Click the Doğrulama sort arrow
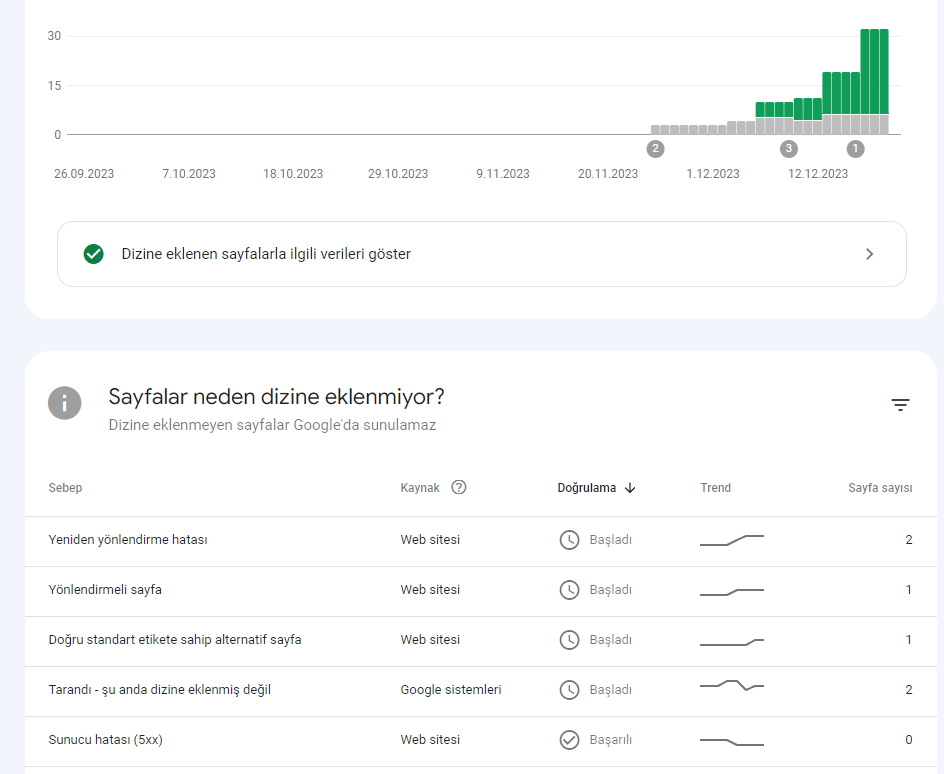This screenshot has width=944, height=774. click(x=630, y=488)
